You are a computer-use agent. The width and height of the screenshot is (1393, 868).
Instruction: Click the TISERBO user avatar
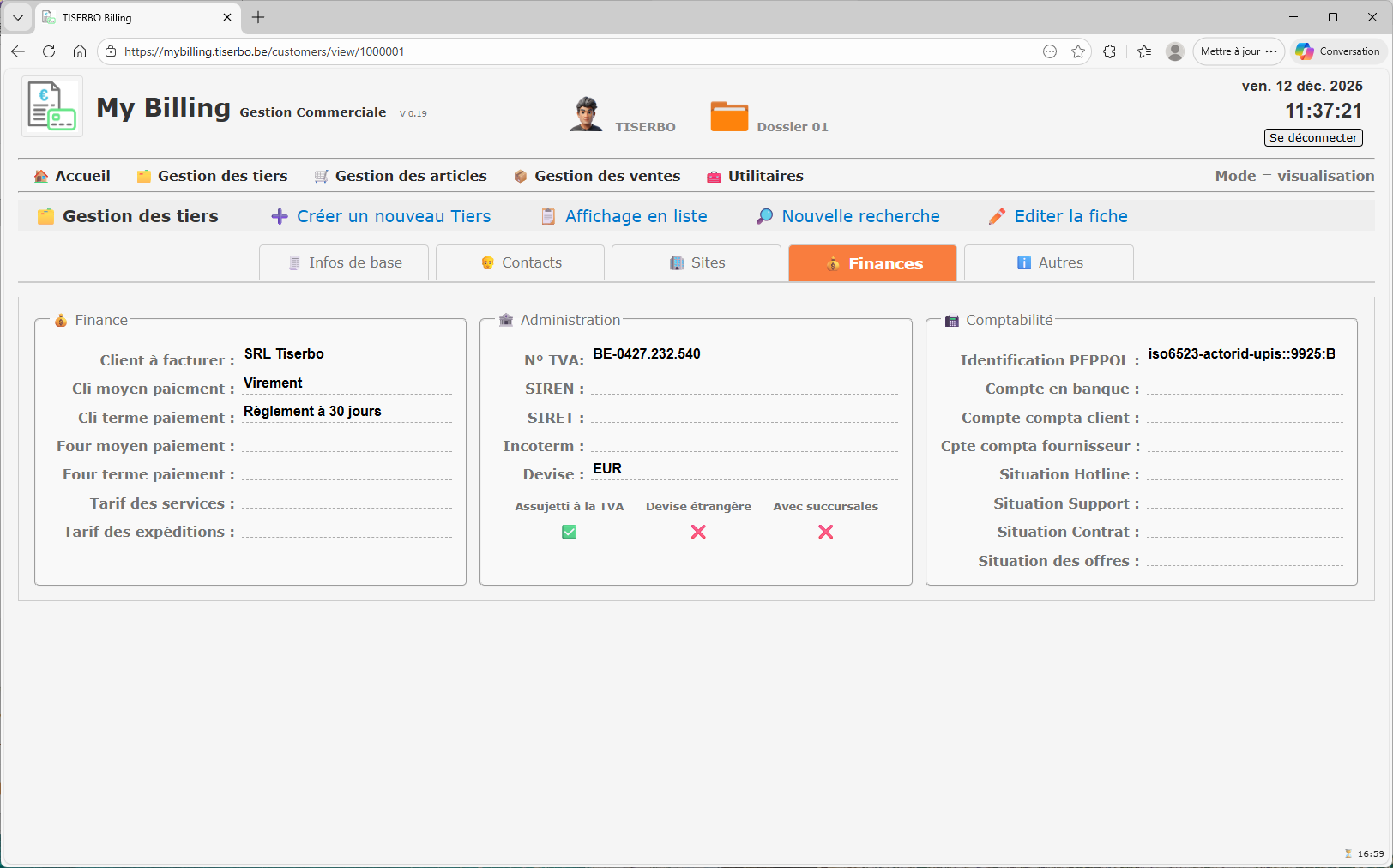pyautogui.click(x=587, y=115)
